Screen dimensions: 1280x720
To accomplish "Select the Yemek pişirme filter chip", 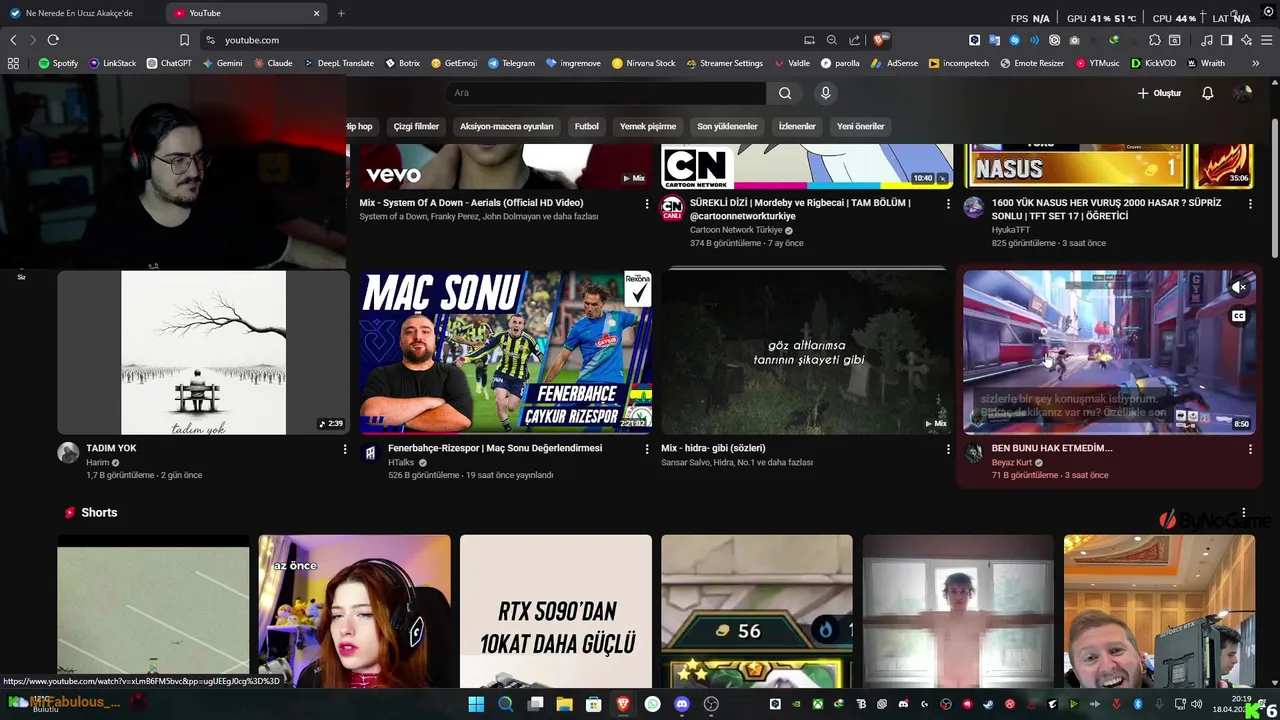I will click(x=648, y=126).
